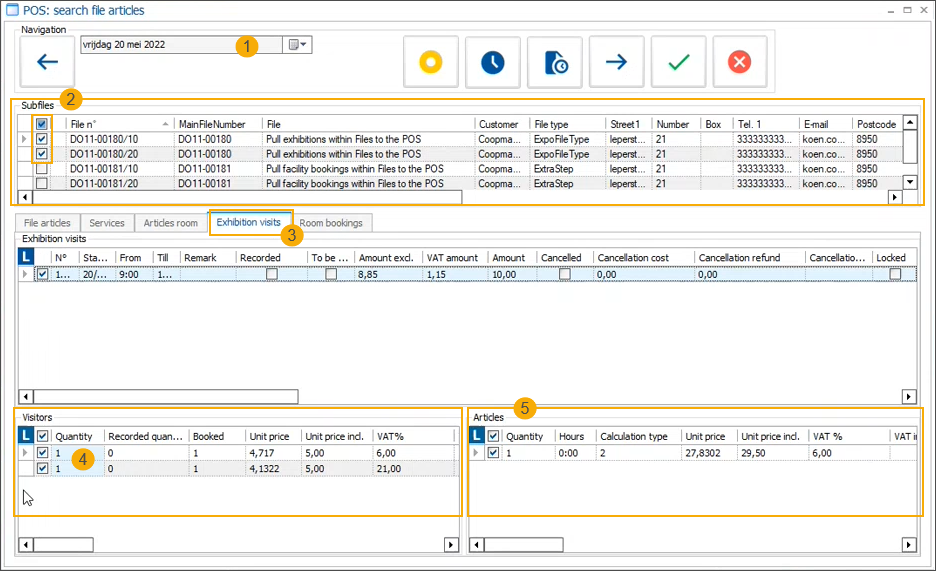Viewport: 936px width, 571px height.
Task: Check the DO11-00181/10 subfile checkbox
Action: click(41, 169)
